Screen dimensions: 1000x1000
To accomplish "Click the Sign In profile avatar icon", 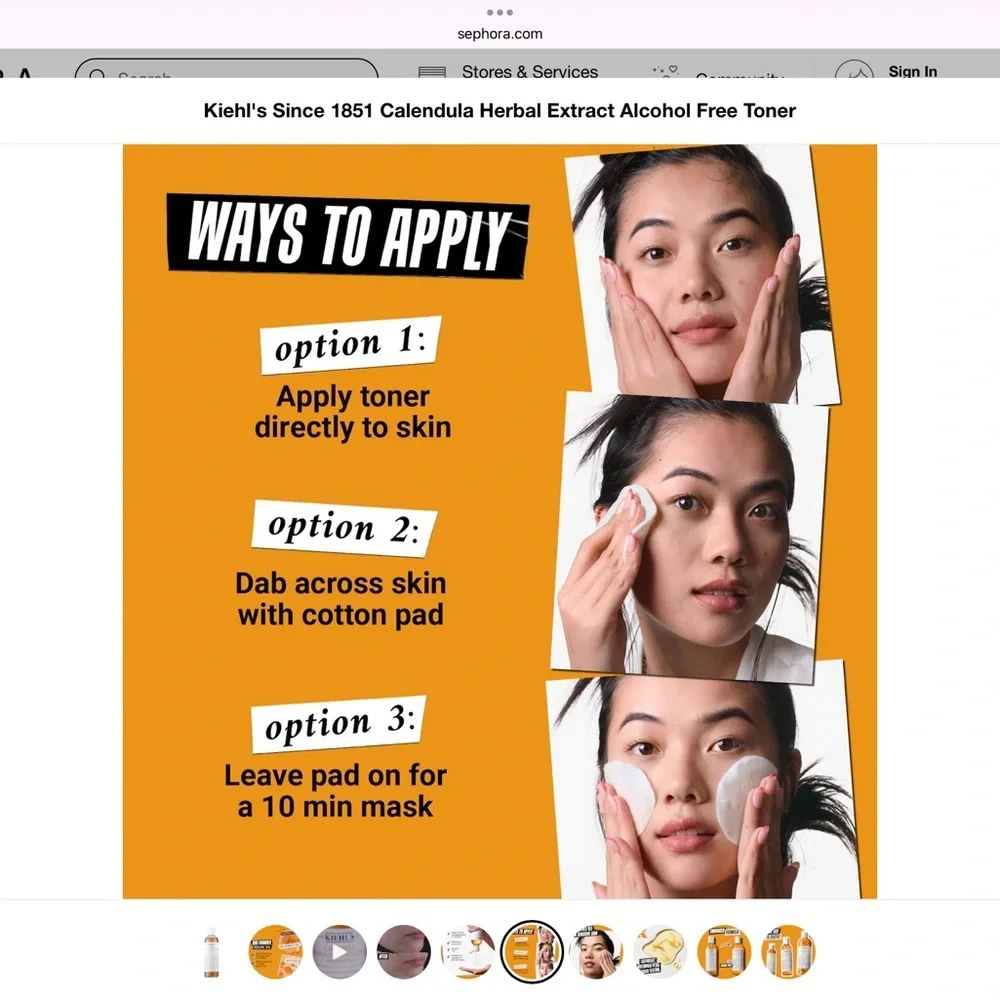I will (x=853, y=71).
